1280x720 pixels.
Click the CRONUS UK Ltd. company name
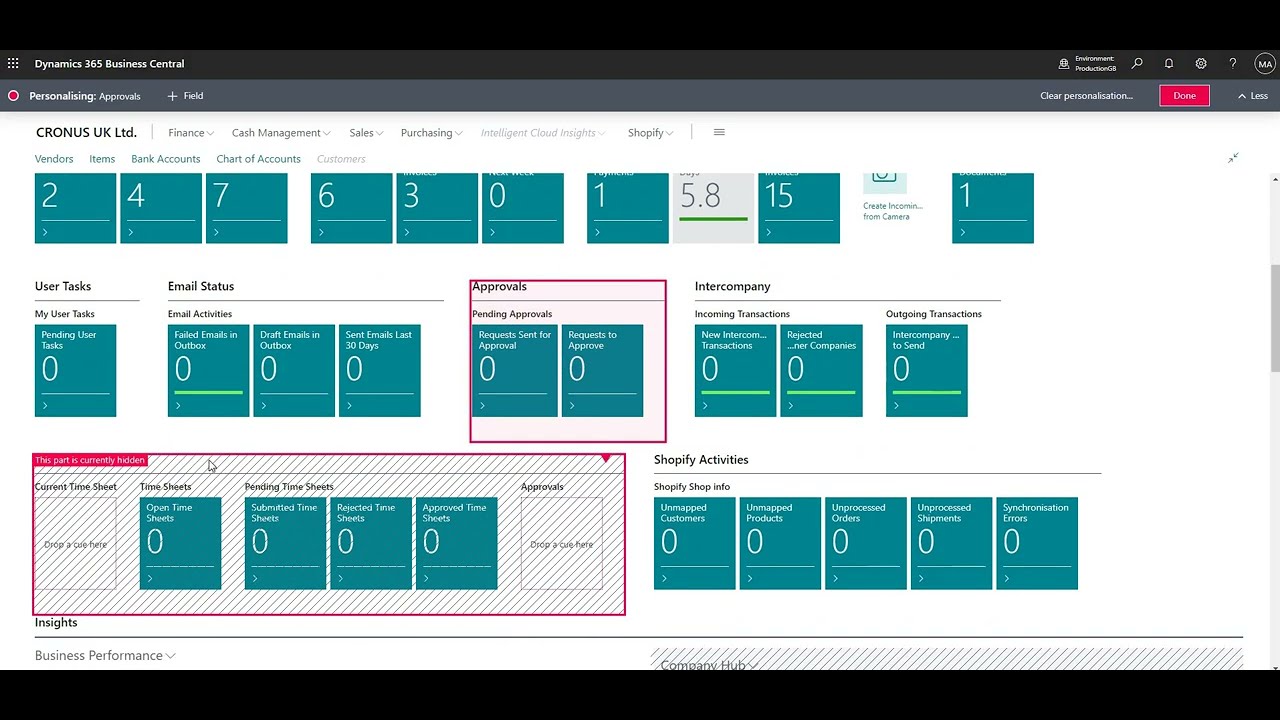86,133
